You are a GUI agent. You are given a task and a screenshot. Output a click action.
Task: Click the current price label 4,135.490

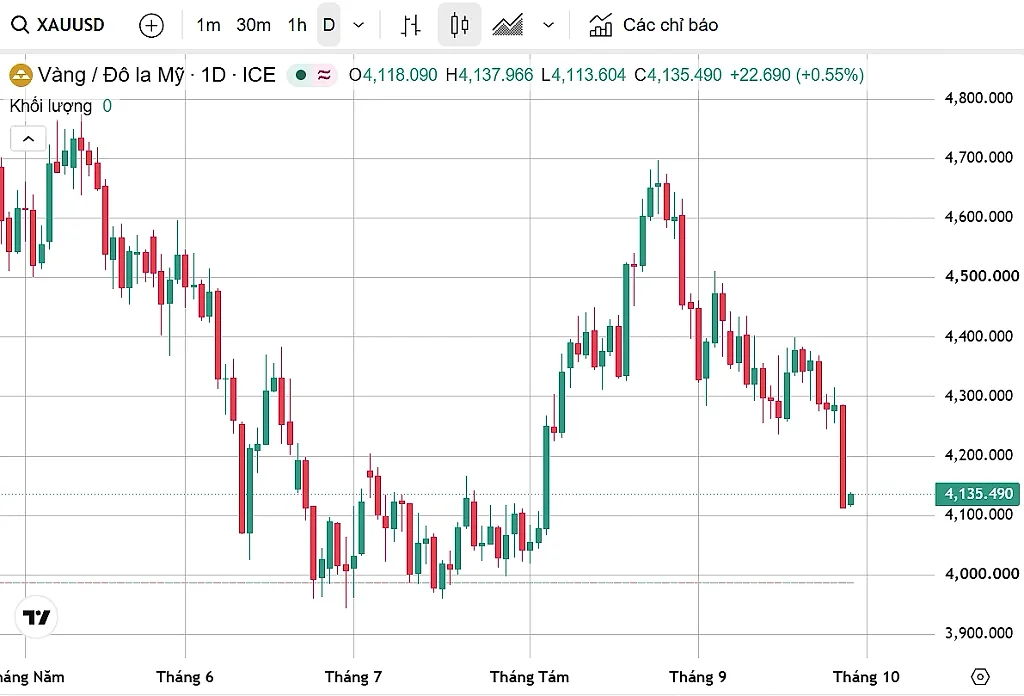[978, 494]
